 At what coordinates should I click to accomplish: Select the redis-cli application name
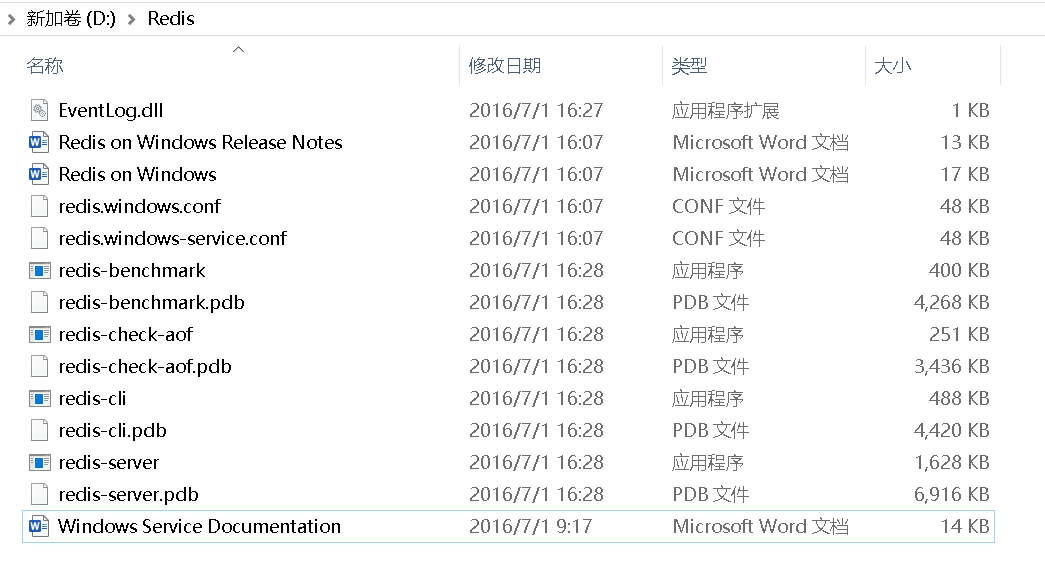(92, 398)
